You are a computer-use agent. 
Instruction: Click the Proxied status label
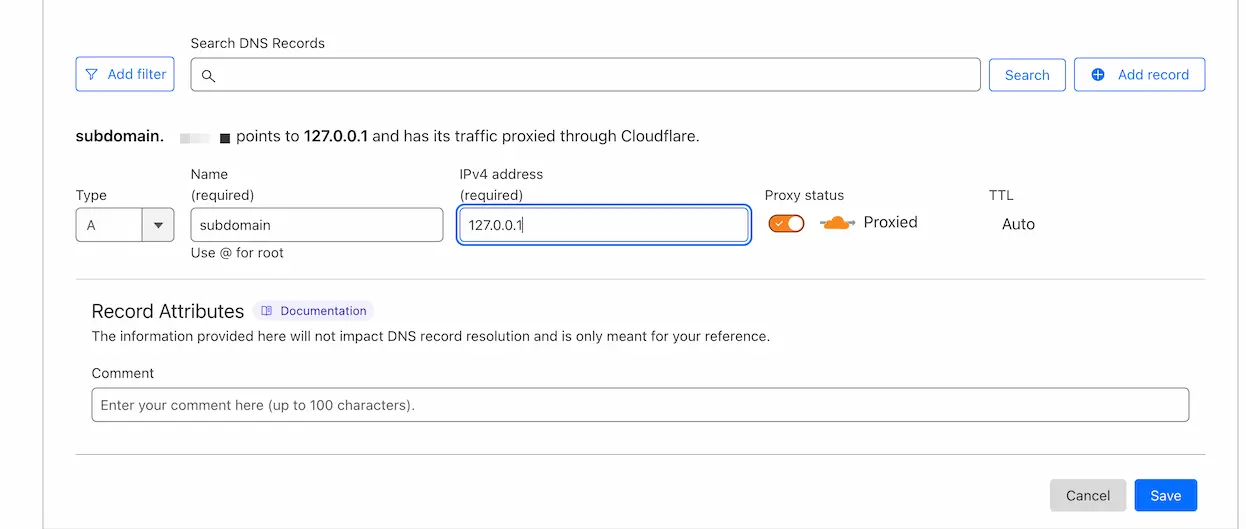tap(890, 222)
